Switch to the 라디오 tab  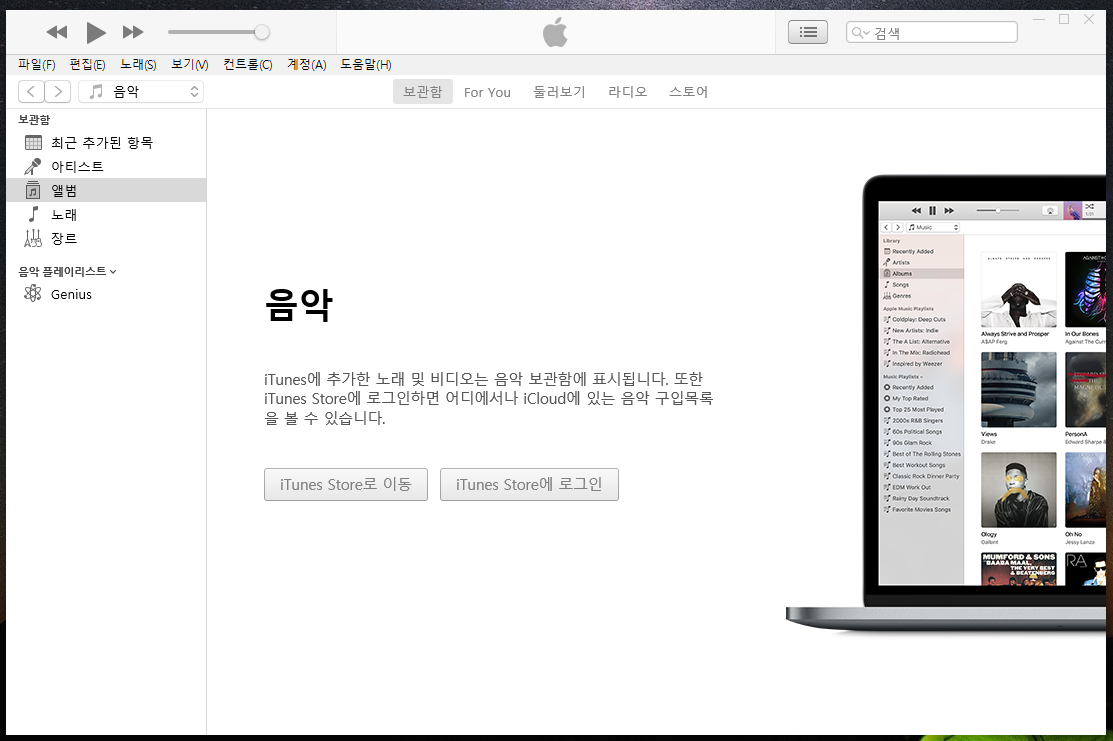point(627,92)
